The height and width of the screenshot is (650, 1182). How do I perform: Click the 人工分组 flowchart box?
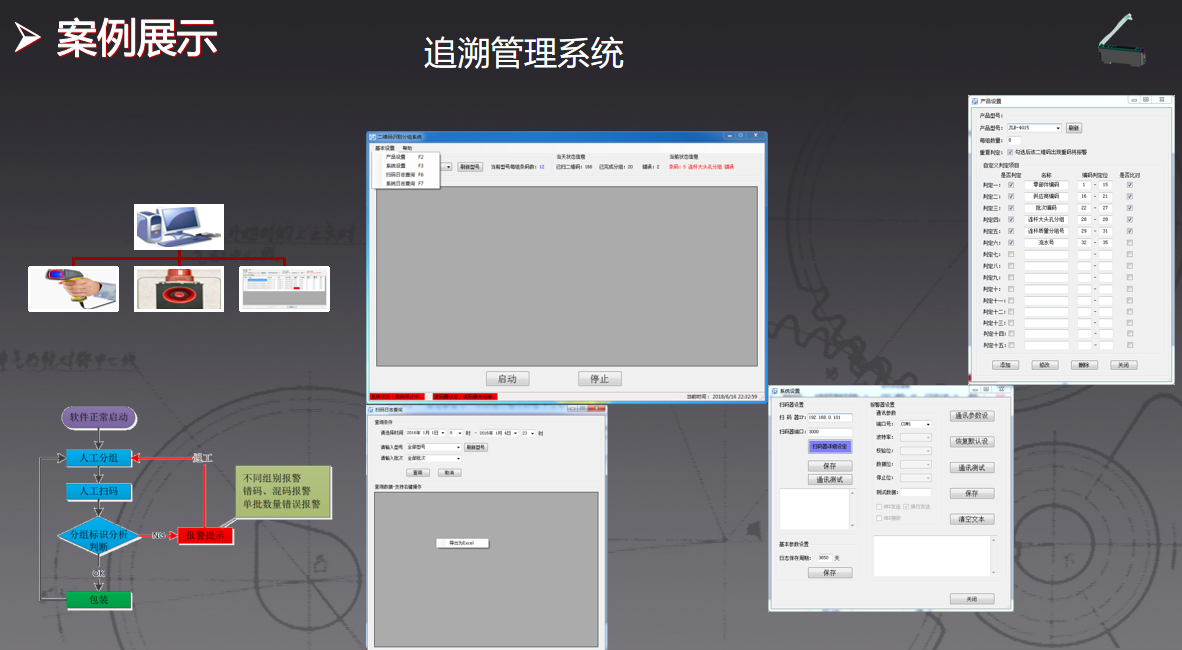tap(99, 458)
